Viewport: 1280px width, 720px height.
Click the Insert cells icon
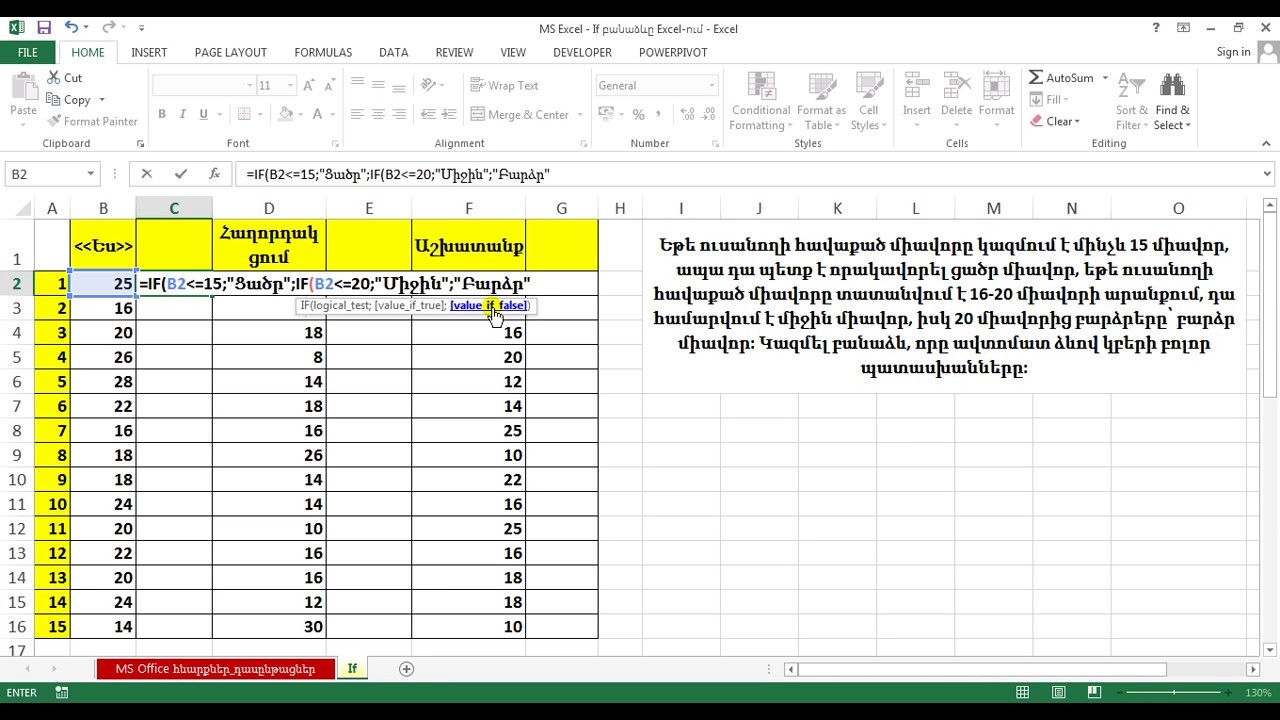[917, 86]
